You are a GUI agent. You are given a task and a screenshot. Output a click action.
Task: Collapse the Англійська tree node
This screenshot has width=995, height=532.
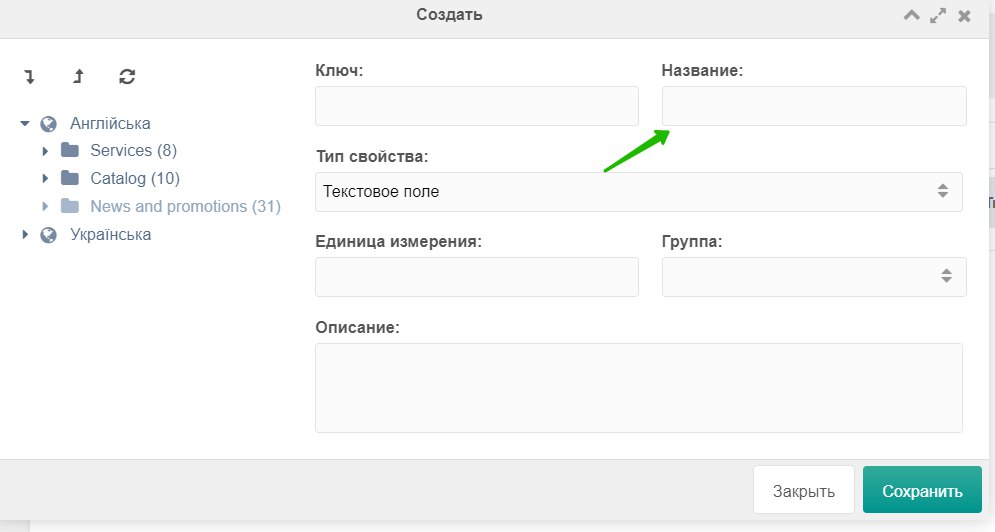click(25, 123)
